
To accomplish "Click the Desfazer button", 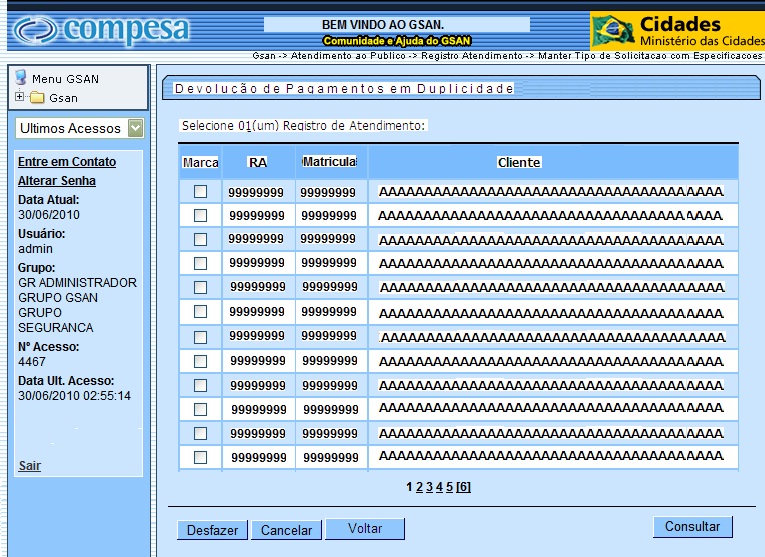I will (212, 530).
